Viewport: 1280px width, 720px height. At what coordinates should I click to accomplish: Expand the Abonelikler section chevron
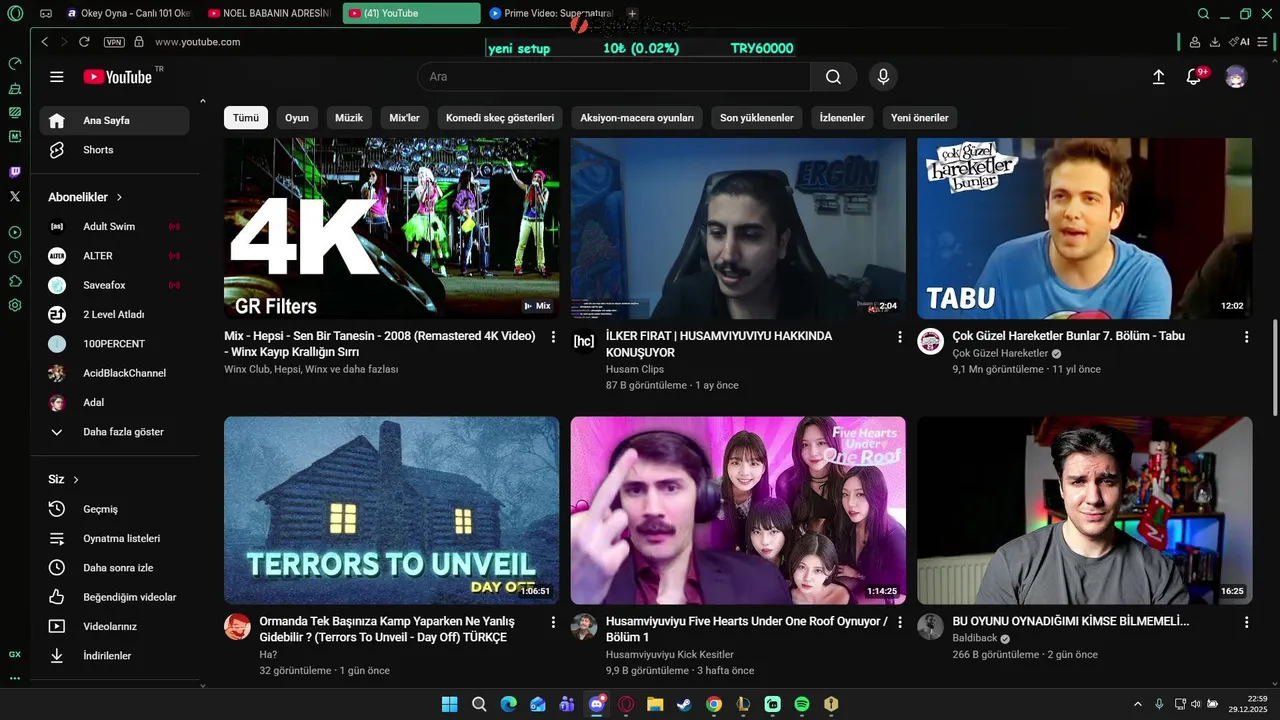[119, 197]
